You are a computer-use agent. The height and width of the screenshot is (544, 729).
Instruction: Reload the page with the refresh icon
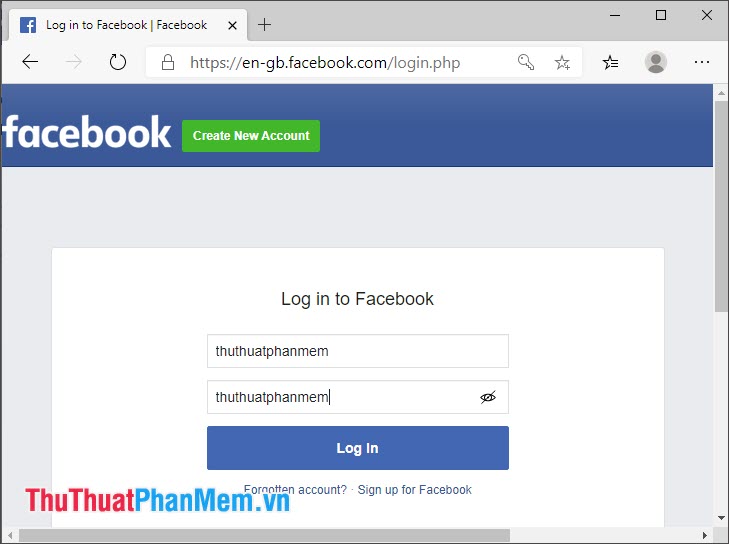[x=118, y=62]
